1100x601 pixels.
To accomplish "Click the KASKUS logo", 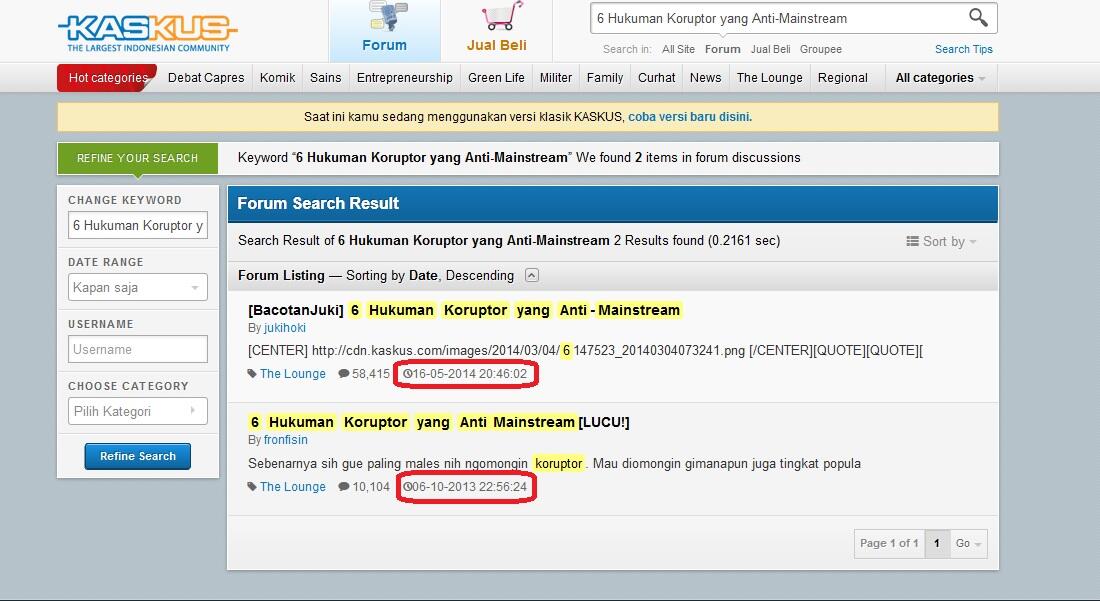I will (147, 32).
